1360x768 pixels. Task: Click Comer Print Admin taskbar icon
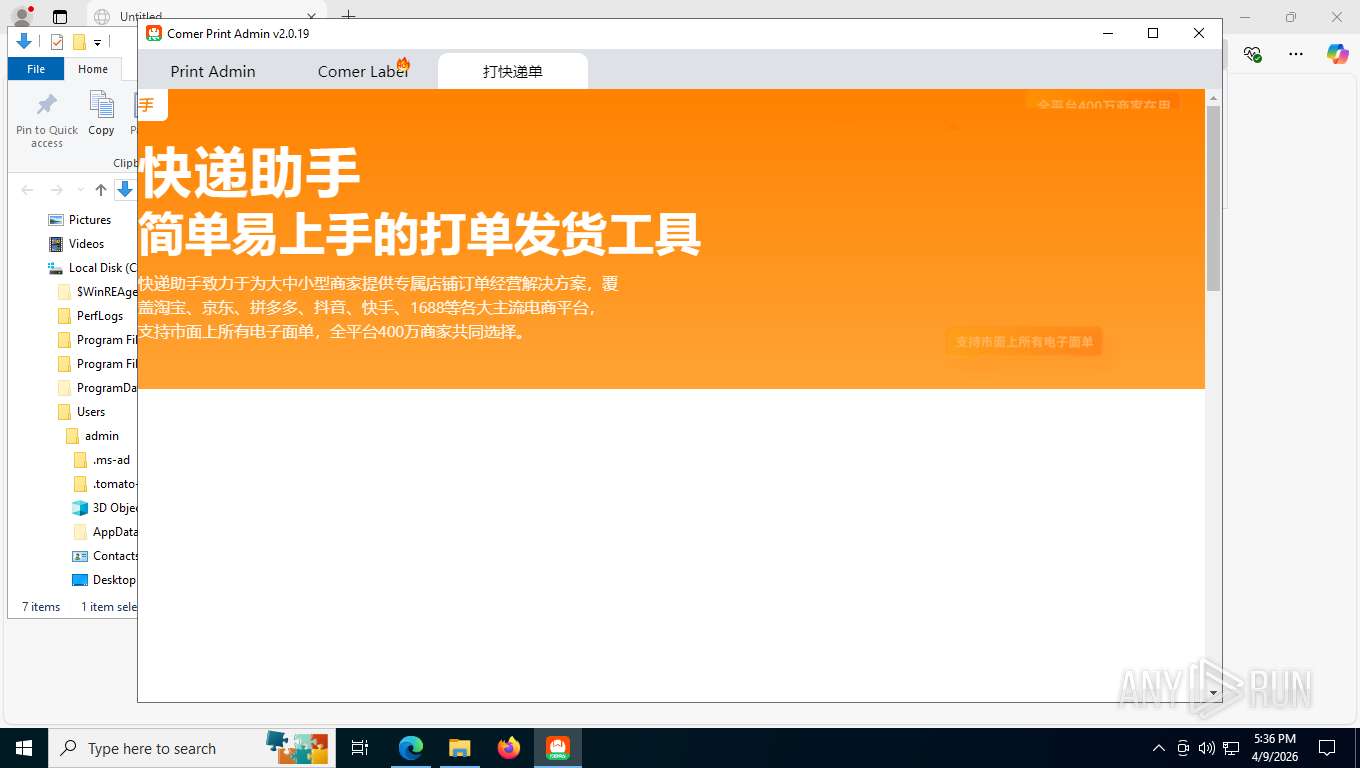tap(557, 748)
